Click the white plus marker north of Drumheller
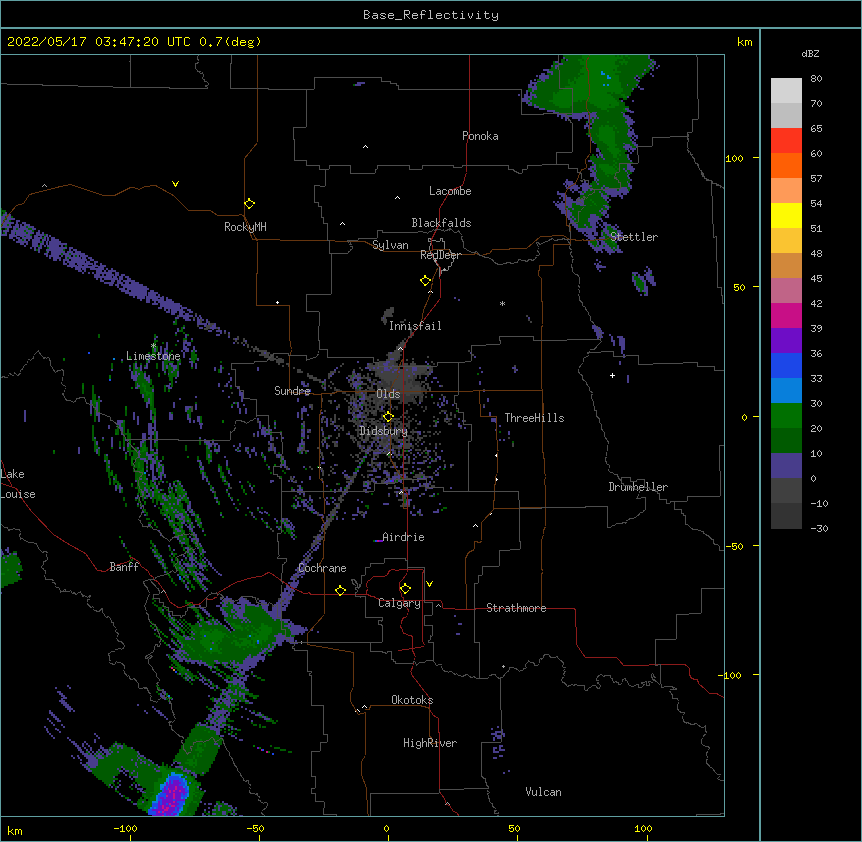Screen dimensions: 862x842 pos(612,375)
